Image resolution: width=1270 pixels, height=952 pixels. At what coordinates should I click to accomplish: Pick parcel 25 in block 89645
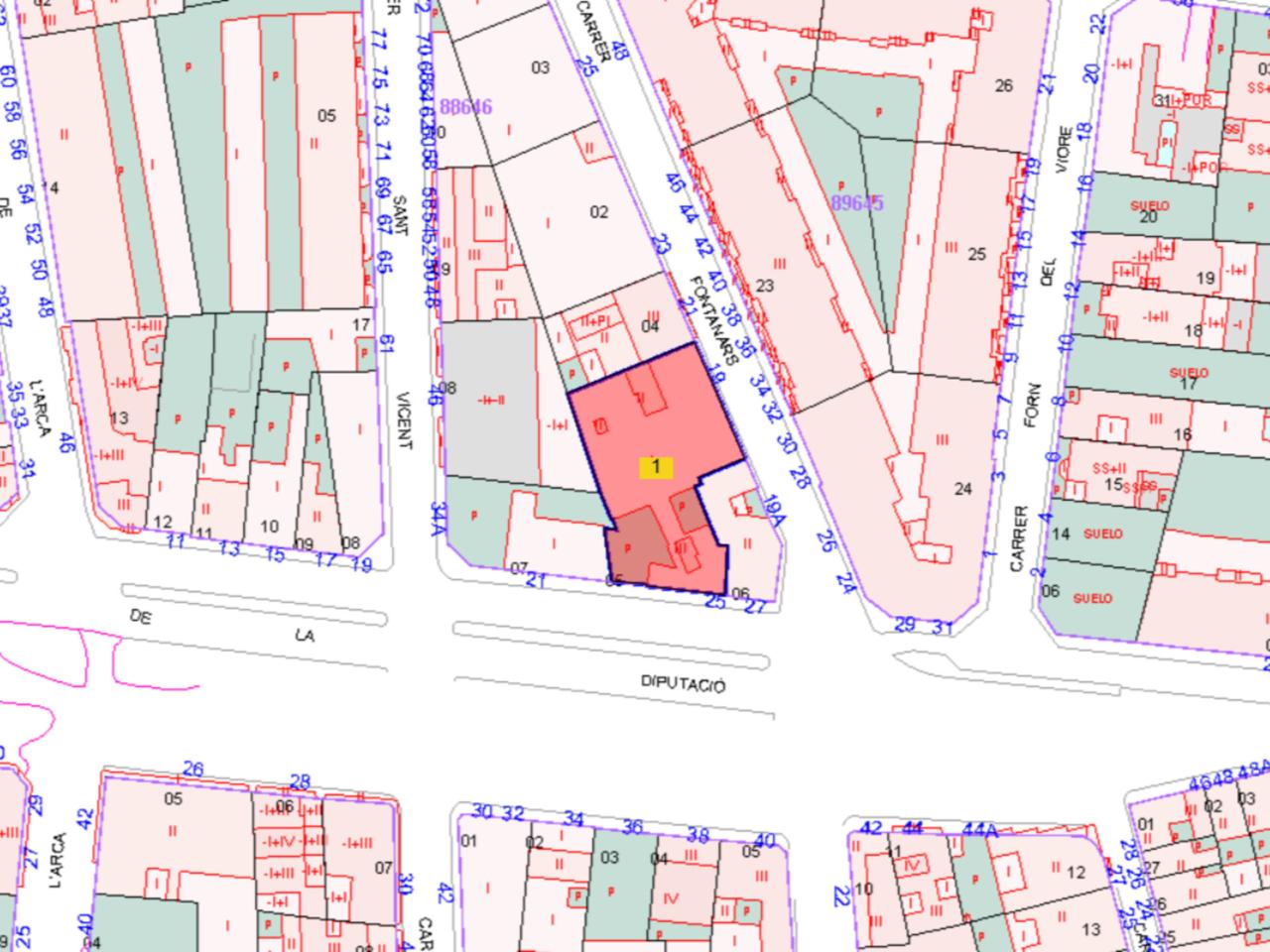tap(976, 254)
